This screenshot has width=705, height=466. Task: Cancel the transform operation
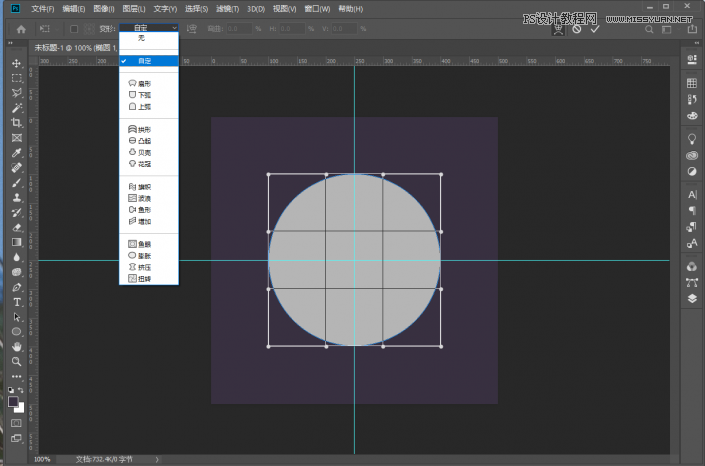576,29
